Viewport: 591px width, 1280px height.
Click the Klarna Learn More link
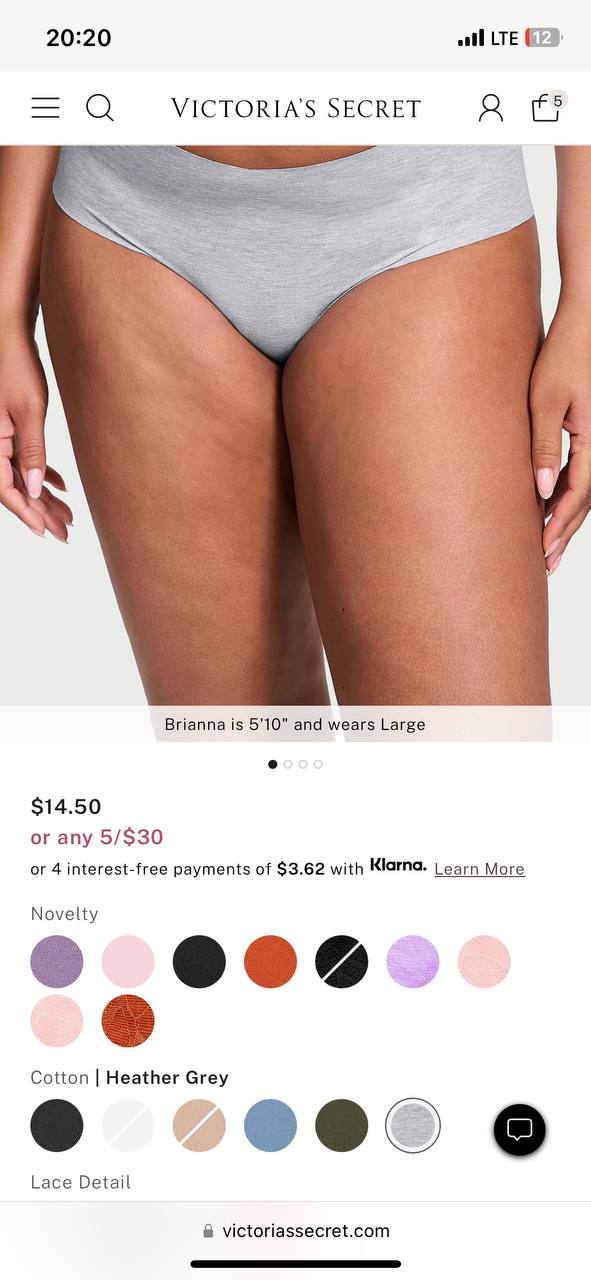pyautogui.click(x=479, y=869)
